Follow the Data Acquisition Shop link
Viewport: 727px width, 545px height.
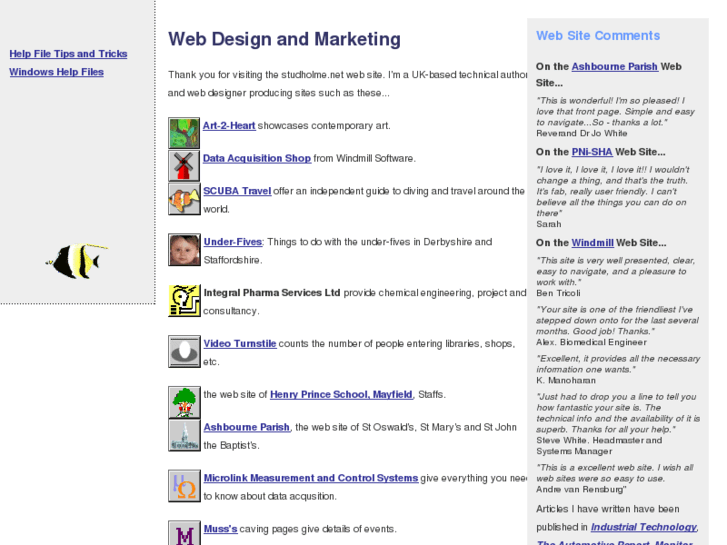(256, 158)
